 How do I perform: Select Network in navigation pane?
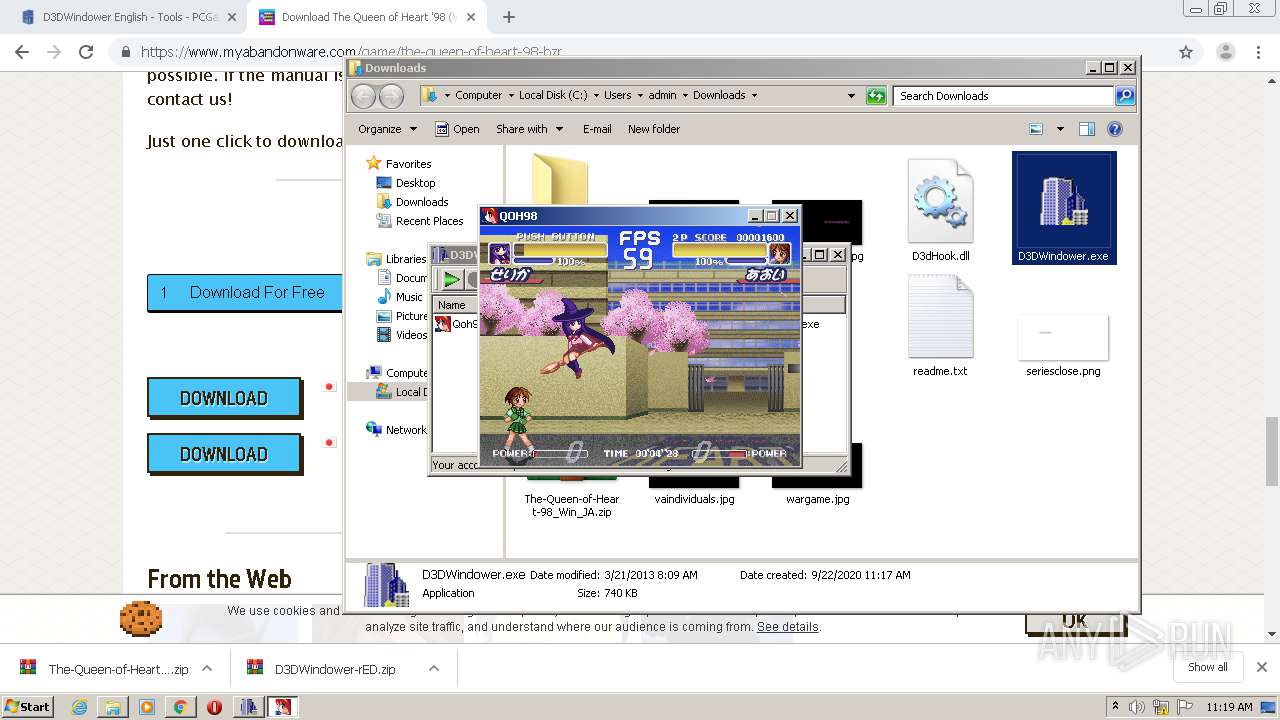[x=406, y=430]
